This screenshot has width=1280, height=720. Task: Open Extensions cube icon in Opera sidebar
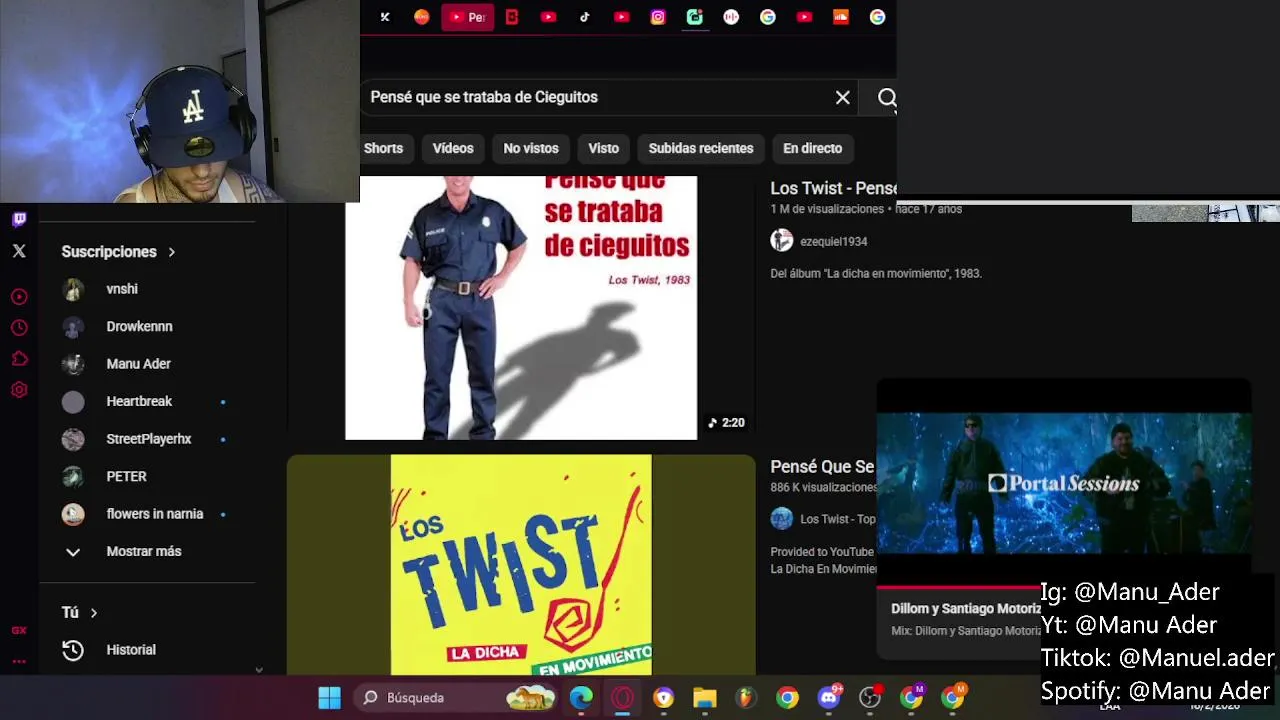click(x=19, y=359)
